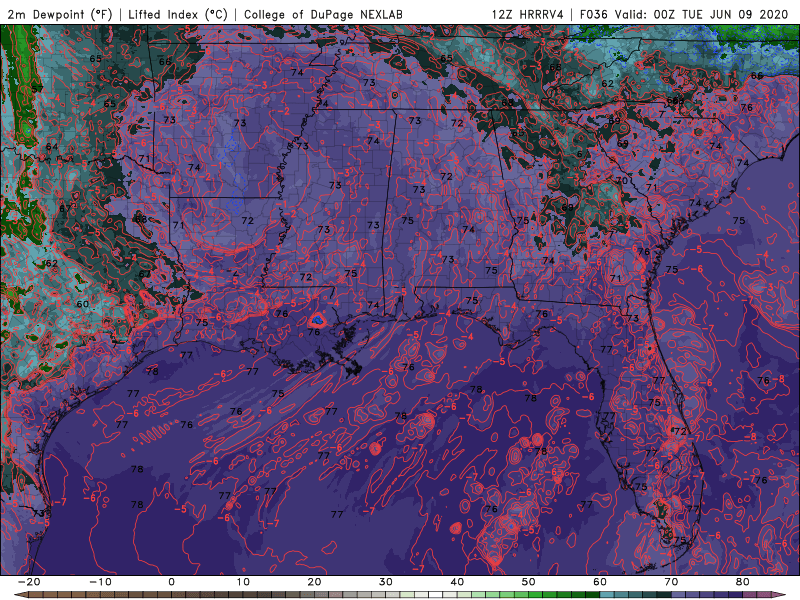The height and width of the screenshot is (600, 800).
Task: Click the "40" color scale label
Action: pos(457,582)
